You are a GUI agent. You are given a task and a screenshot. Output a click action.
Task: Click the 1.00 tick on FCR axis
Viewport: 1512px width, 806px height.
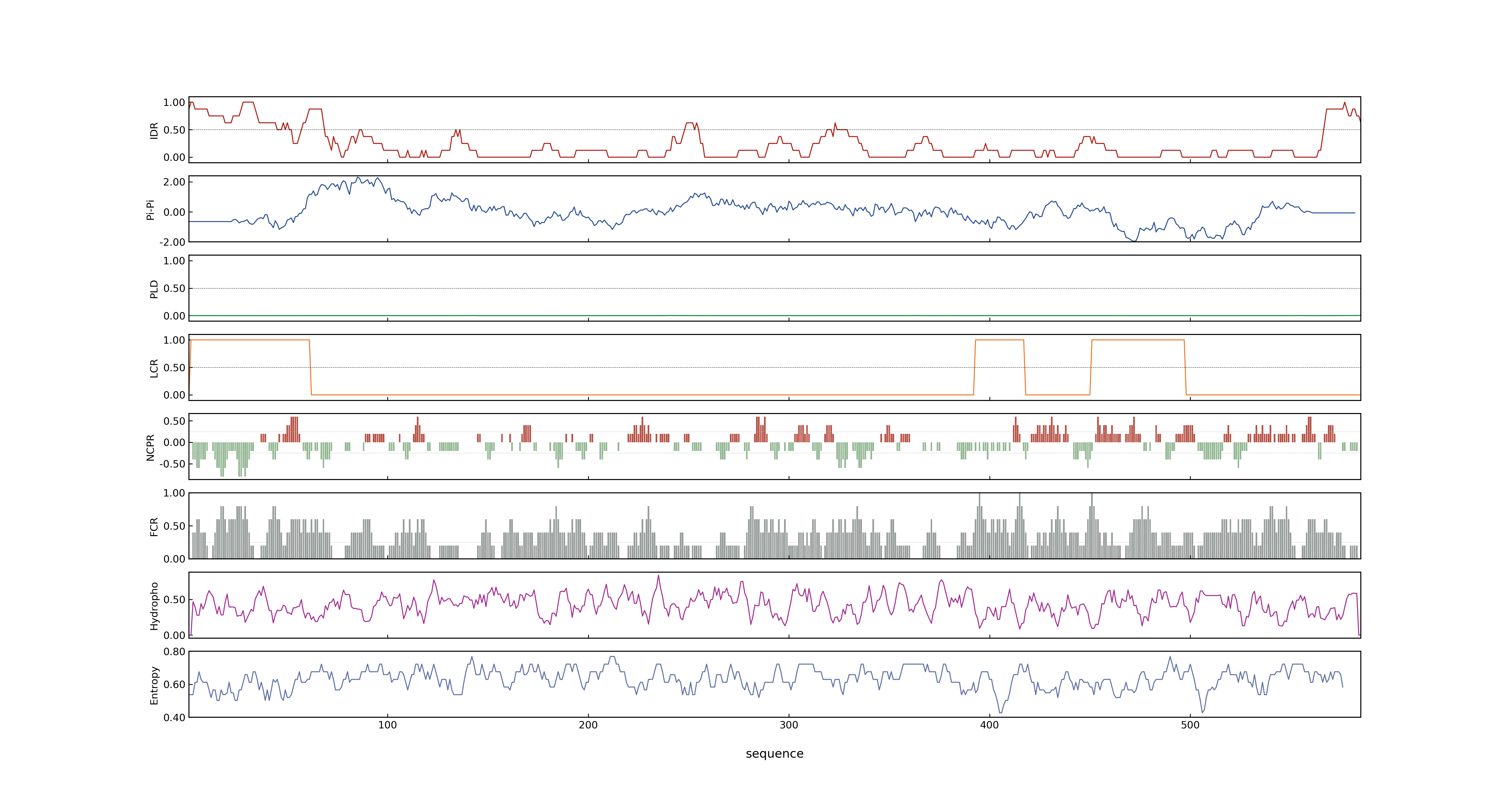coord(174,493)
